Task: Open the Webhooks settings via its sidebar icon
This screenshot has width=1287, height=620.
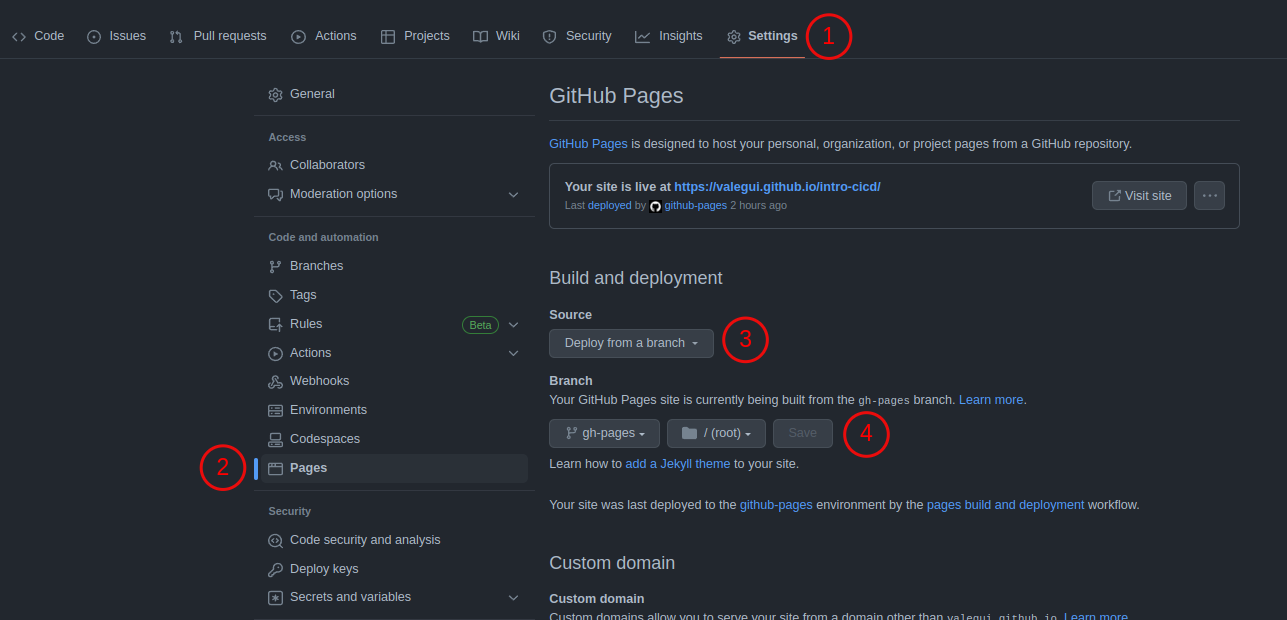Action: tap(275, 381)
